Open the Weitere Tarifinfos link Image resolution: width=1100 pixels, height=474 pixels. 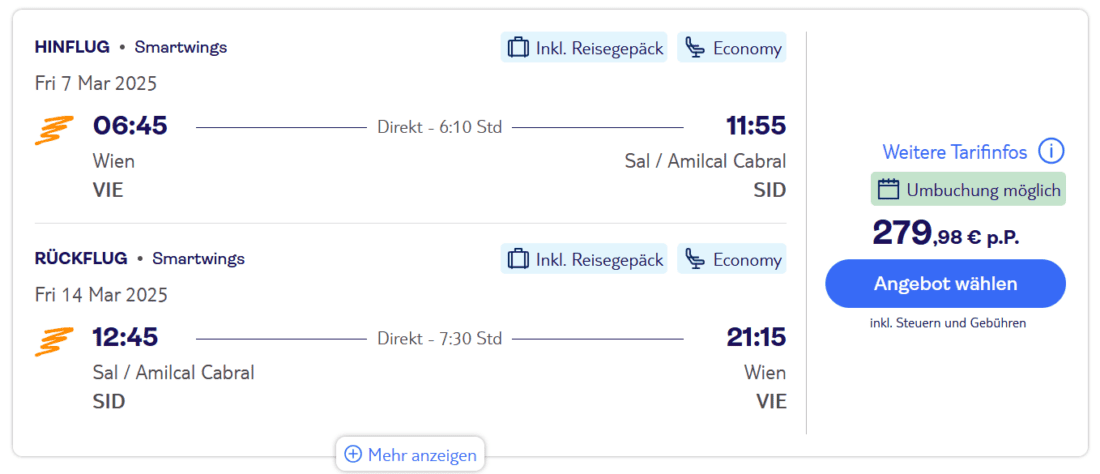coord(954,152)
